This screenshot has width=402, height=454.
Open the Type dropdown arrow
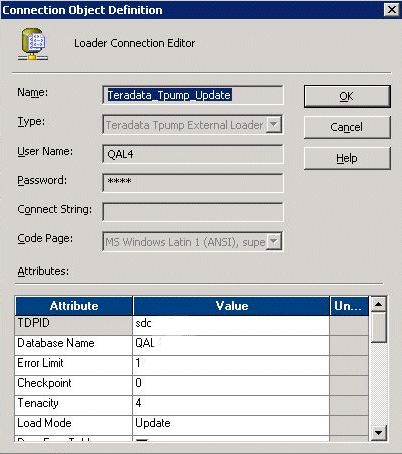click(x=274, y=125)
